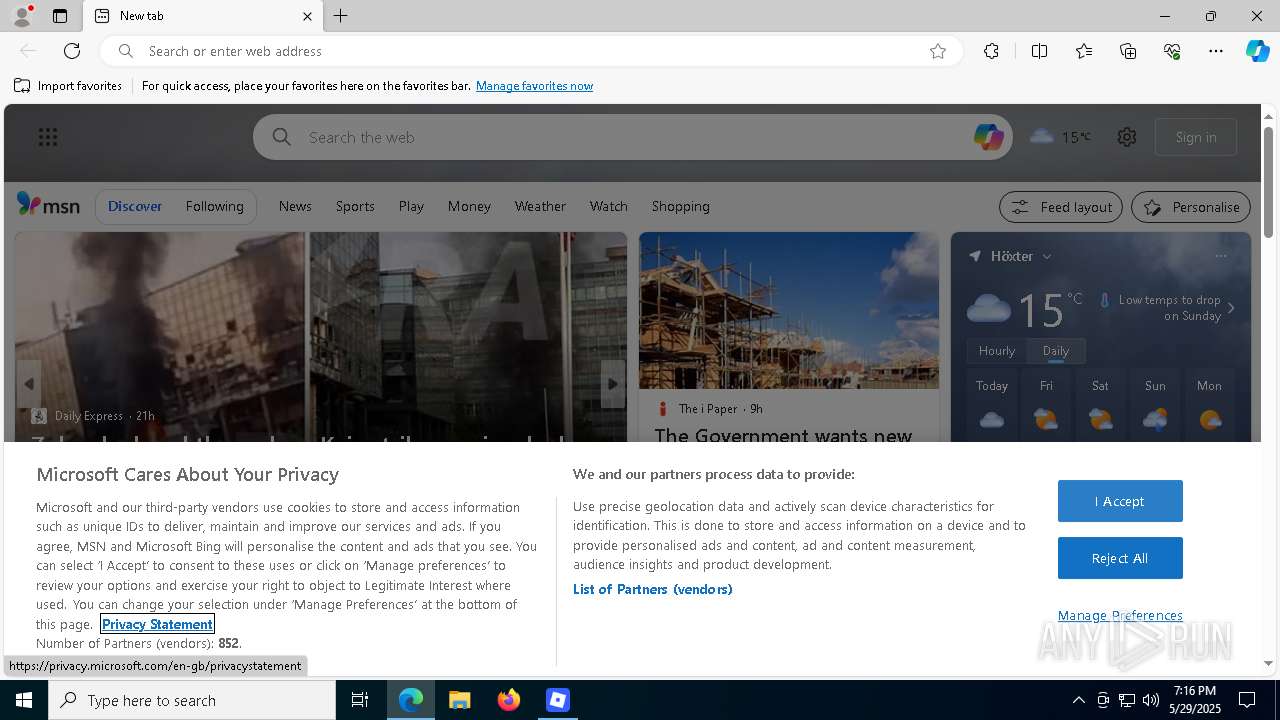Open Settings and more ellipsis menu

(1216, 51)
